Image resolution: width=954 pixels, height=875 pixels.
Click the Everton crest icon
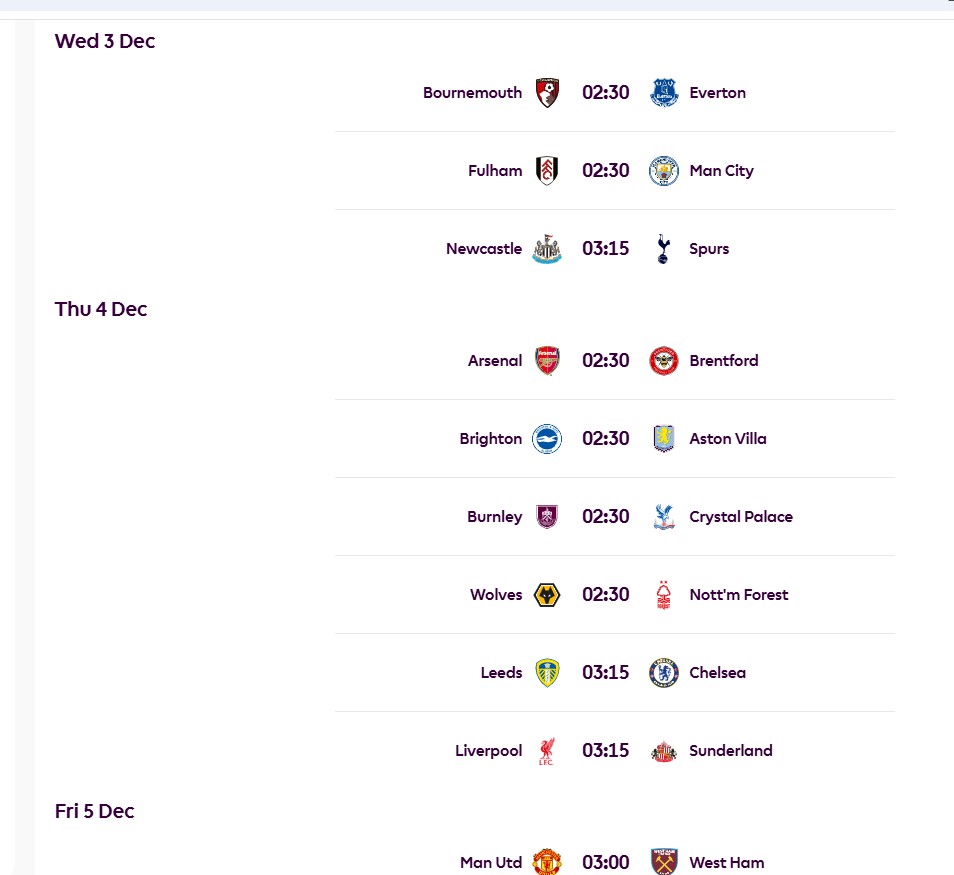pyautogui.click(x=663, y=92)
